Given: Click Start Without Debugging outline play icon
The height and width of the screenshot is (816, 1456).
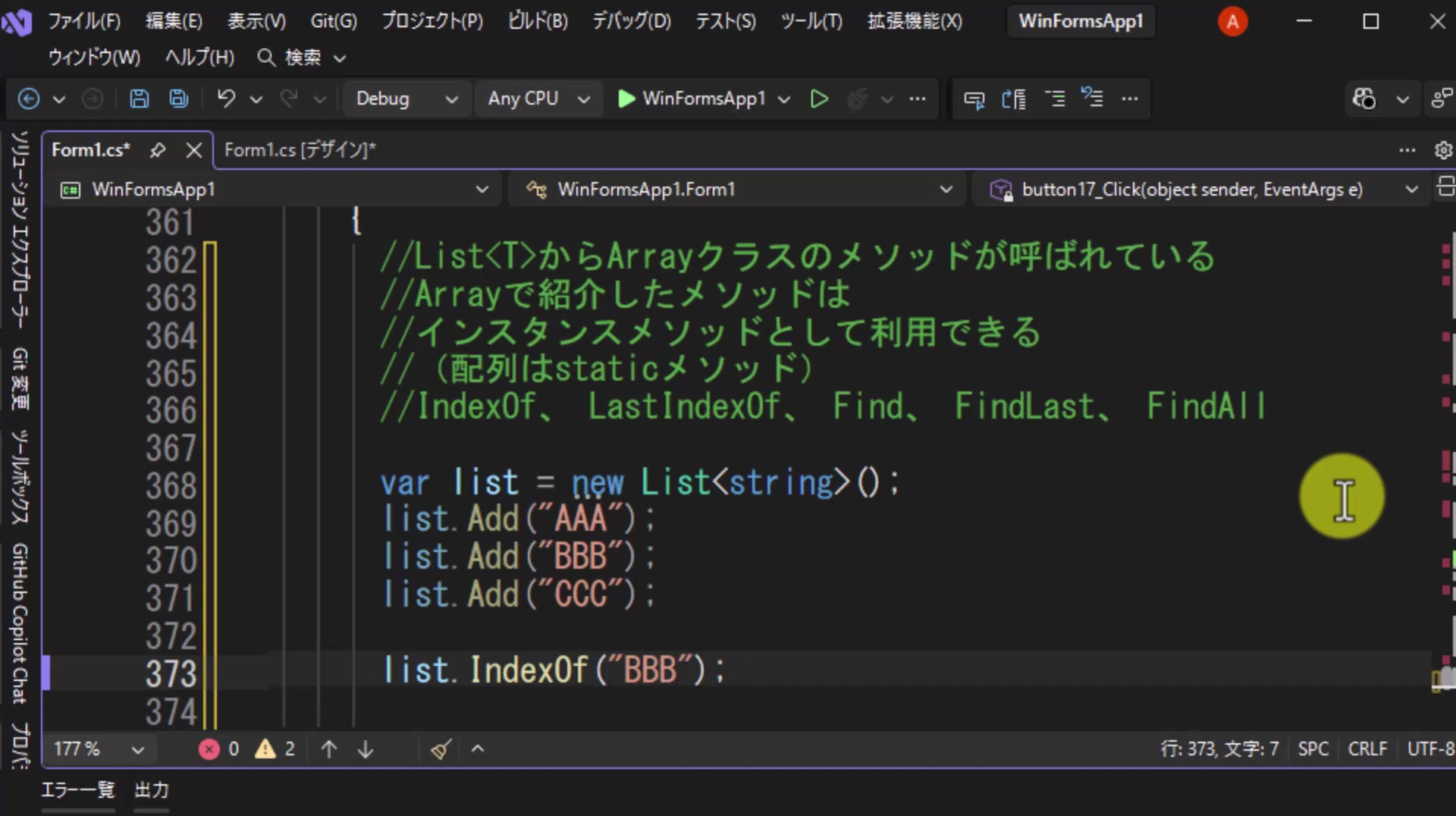Looking at the screenshot, I should click(x=819, y=99).
